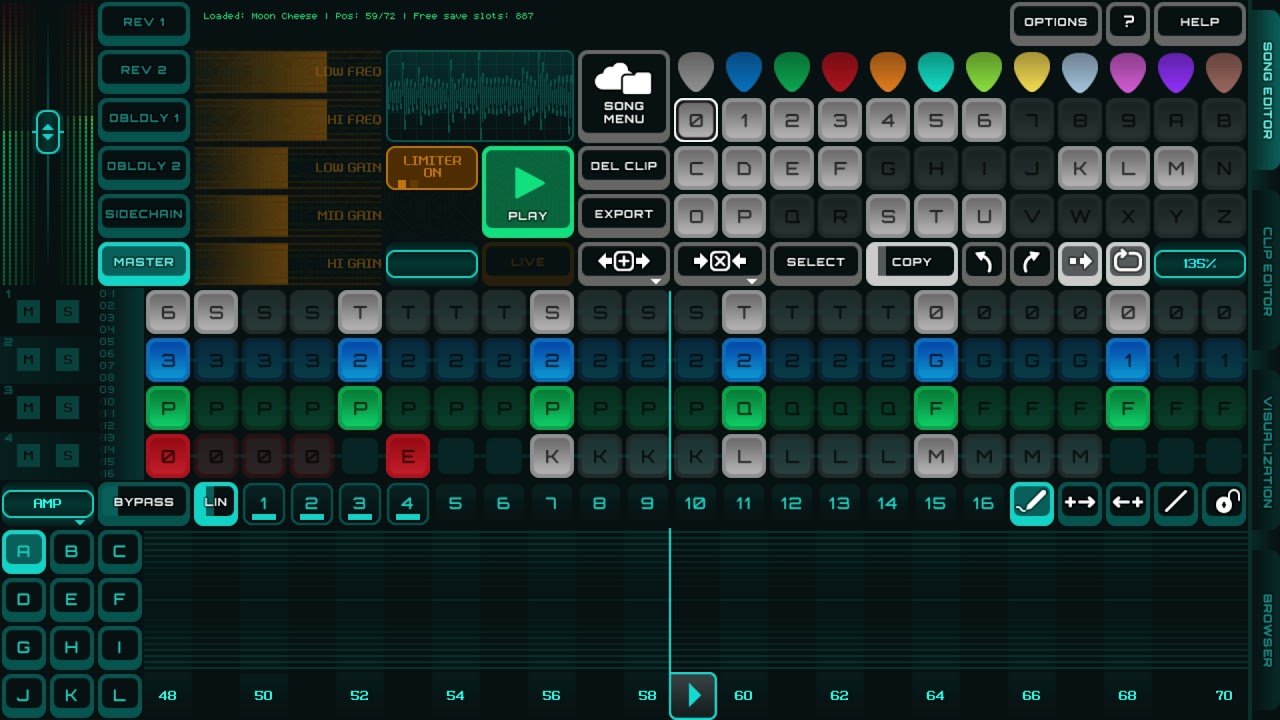This screenshot has height=720, width=1280.
Task: Select the SIDECHAIN effects channel
Action: click(x=144, y=214)
